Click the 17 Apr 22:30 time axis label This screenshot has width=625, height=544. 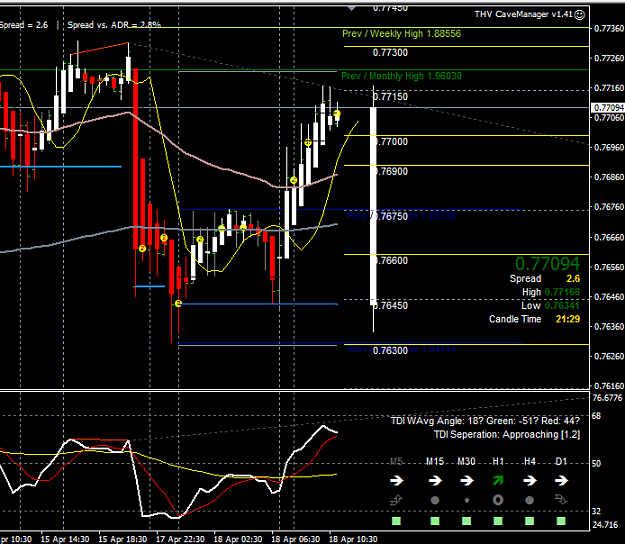coord(180,539)
